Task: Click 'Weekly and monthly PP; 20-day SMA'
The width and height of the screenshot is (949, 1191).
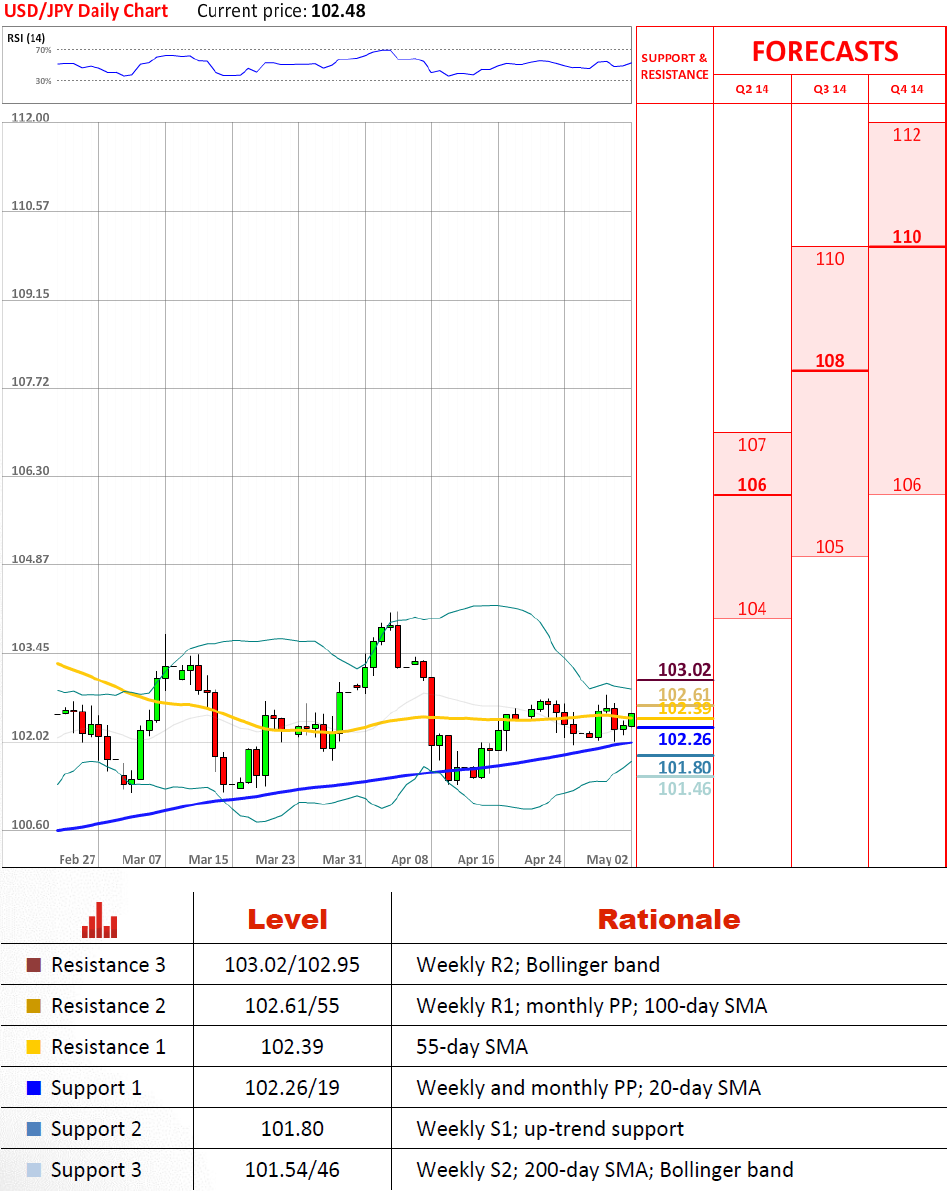Action: [x=588, y=1088]
